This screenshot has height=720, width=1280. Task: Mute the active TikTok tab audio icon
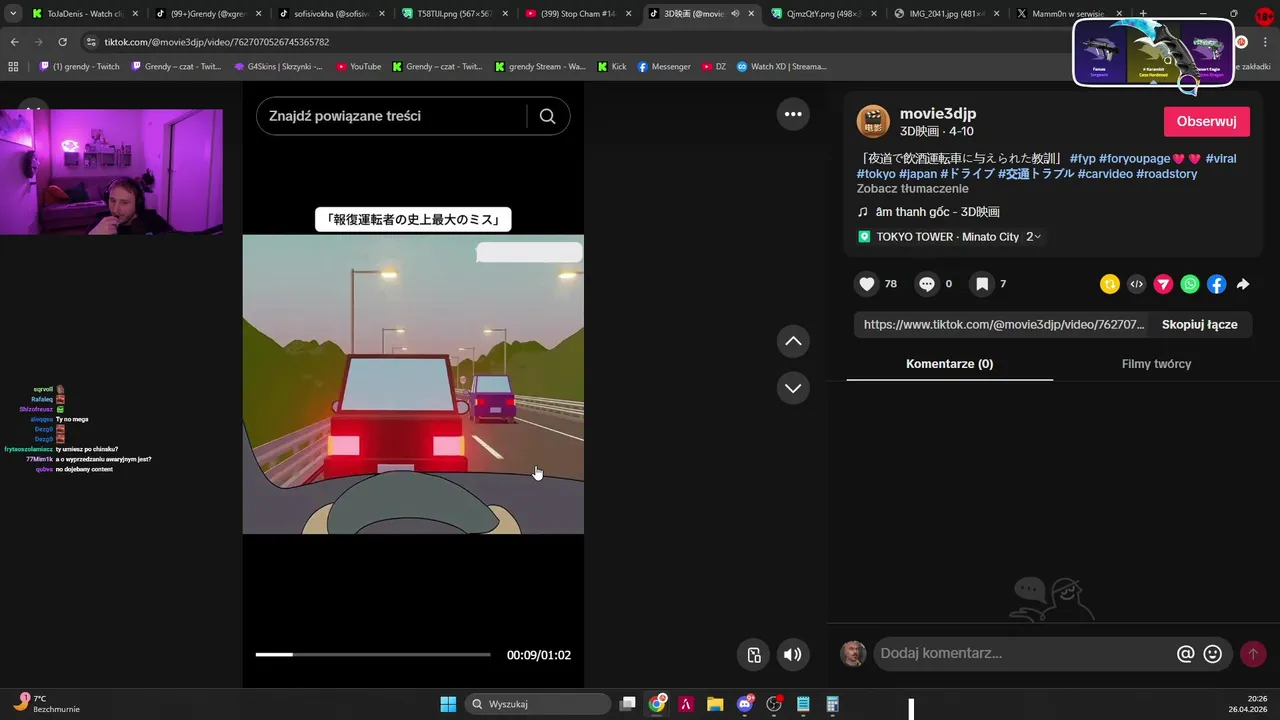tap(735, 14)
